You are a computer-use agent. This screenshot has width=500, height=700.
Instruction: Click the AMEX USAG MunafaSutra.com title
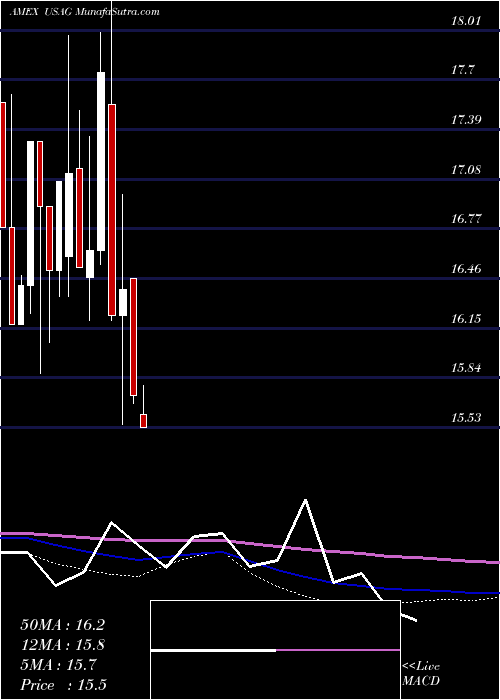point(84,12)
